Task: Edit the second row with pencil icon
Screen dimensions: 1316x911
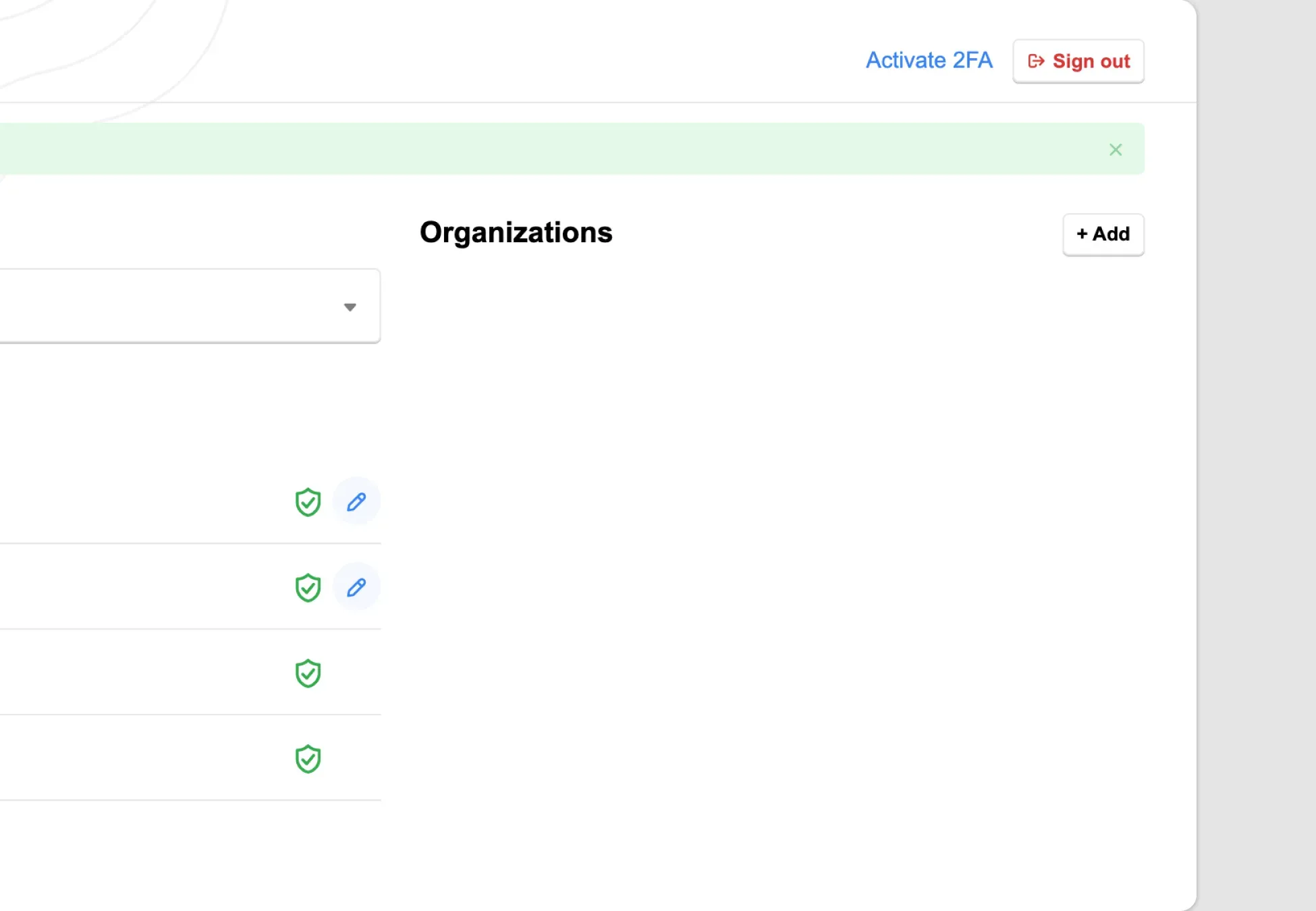Action: pyautogui.click(x=356, y=587)
